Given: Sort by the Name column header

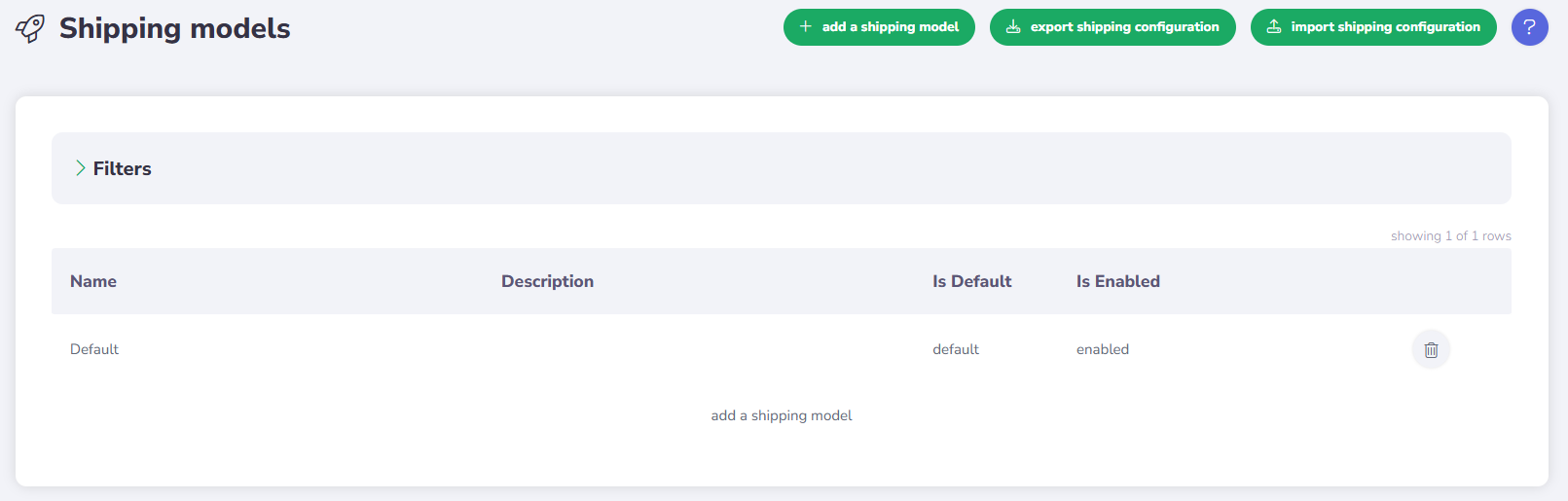Looking at the screenshot, I should click(93, 281).
